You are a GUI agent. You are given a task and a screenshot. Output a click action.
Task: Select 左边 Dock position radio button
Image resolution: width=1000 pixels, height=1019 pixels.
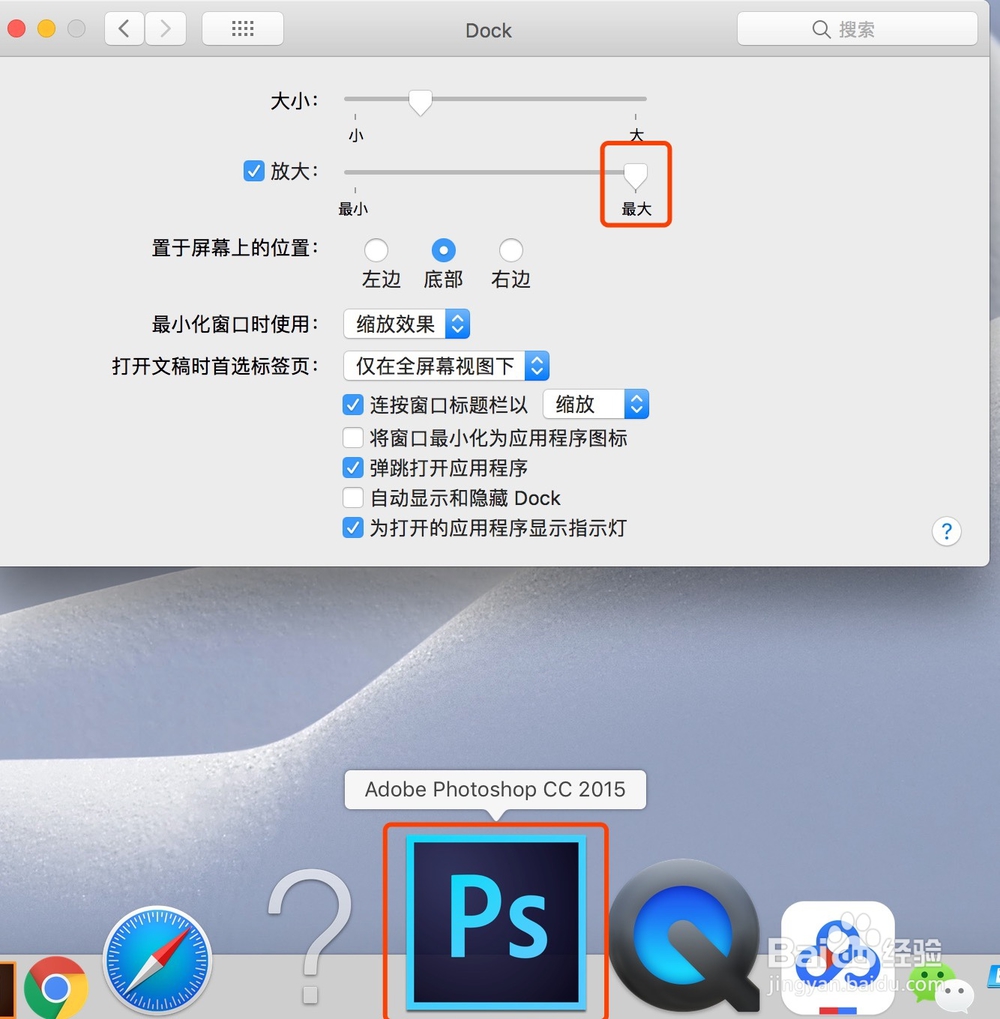376,250
